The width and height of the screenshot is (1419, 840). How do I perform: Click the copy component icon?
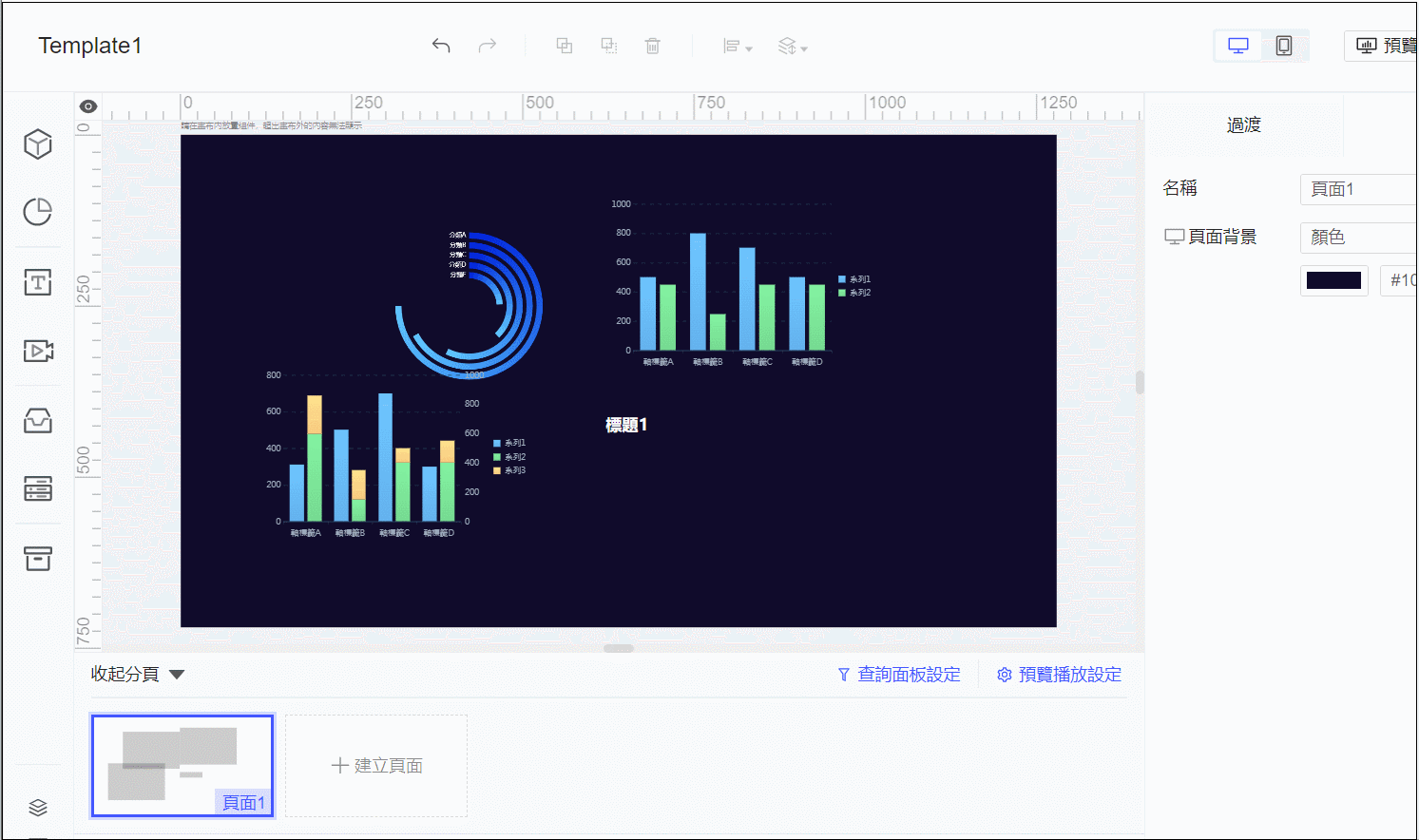pos(565,46)
